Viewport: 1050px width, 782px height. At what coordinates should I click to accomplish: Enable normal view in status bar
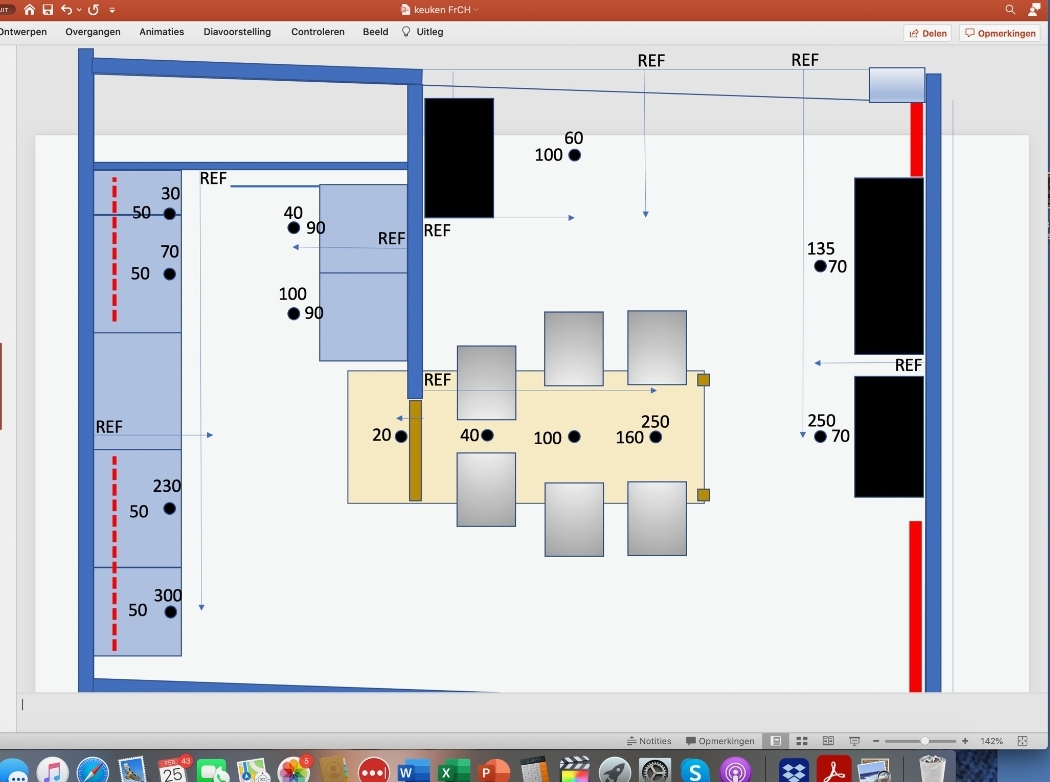[x=775, y=741]
